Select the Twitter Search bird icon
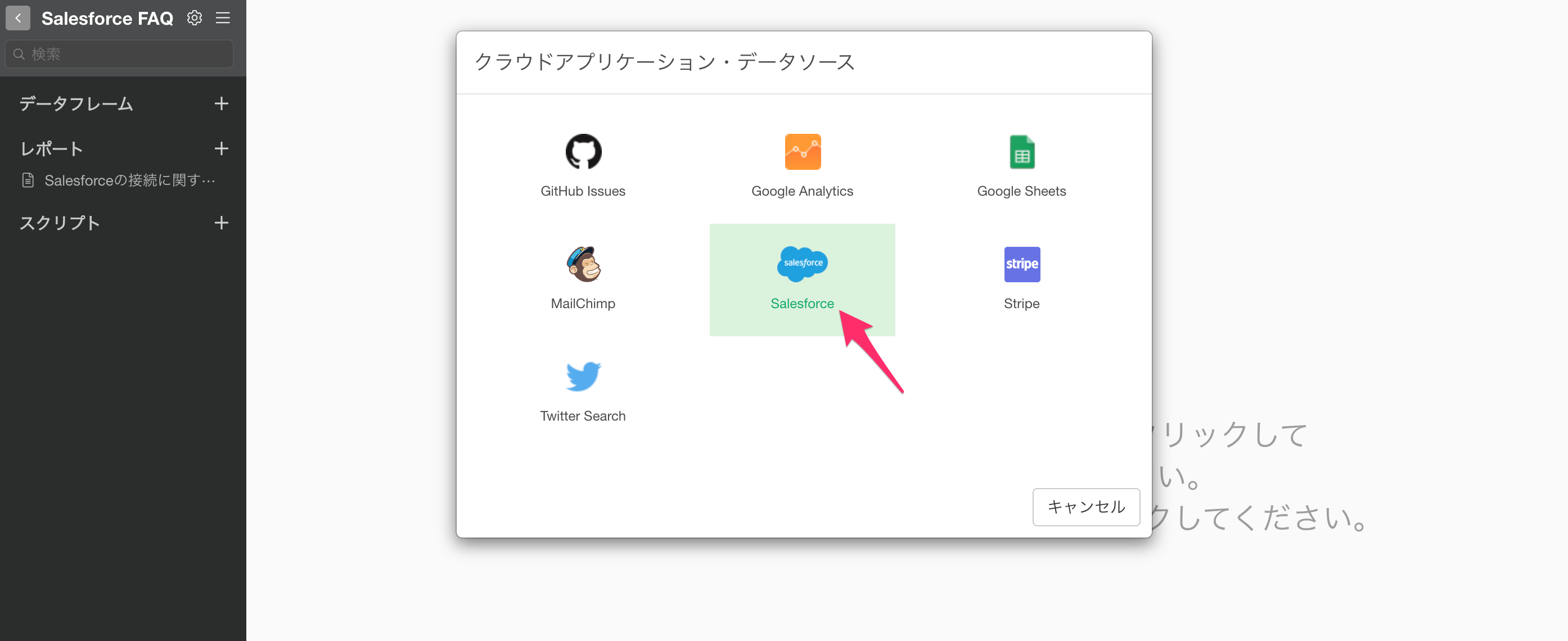 (583, 376)
